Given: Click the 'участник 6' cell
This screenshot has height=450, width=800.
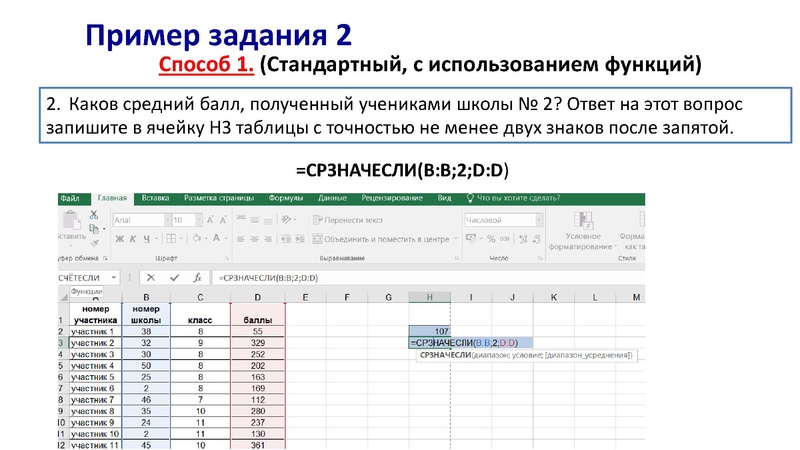Looking at the screenshot, I should click(x=95, y=388).
